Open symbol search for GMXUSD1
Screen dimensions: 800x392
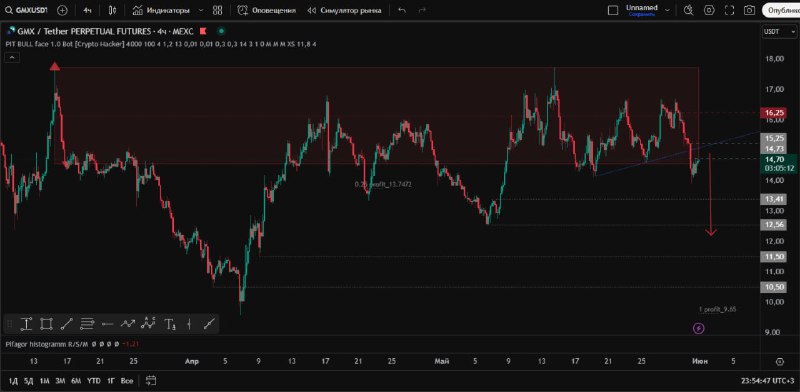(26, 10)
